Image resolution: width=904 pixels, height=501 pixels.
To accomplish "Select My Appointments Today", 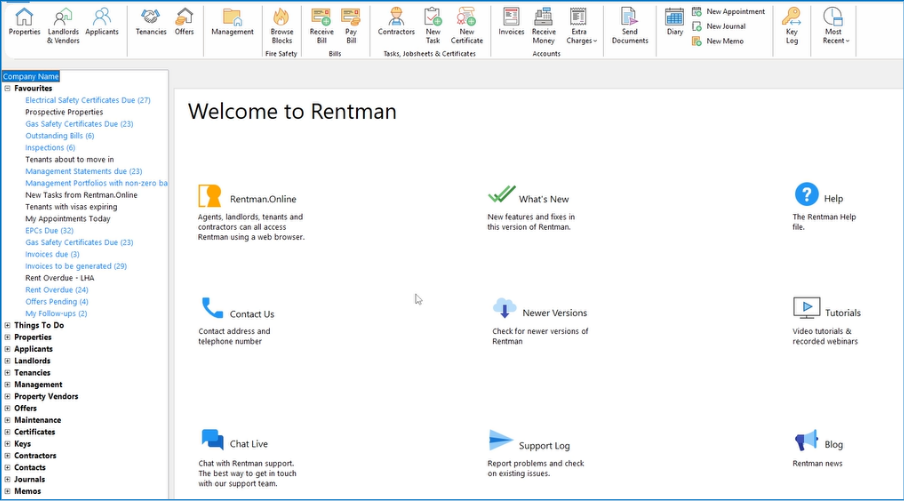I will click(67, 219).
